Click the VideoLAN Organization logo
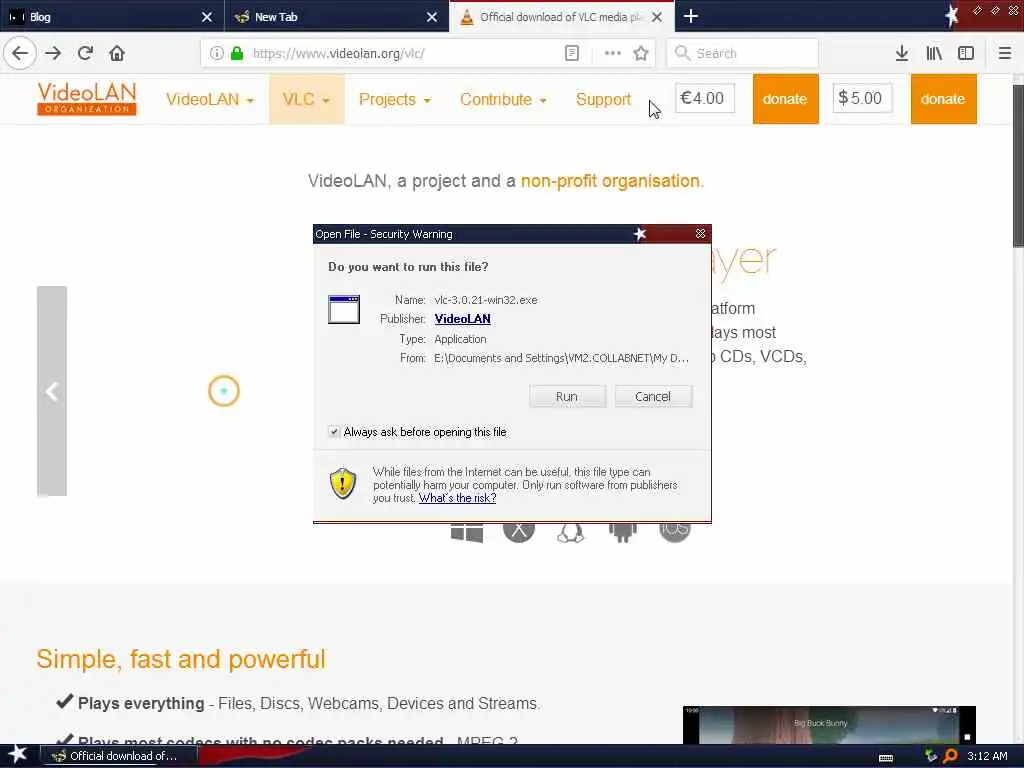Image resolution: width=1024 pixels, height=768 pixels. click(87, 99)
